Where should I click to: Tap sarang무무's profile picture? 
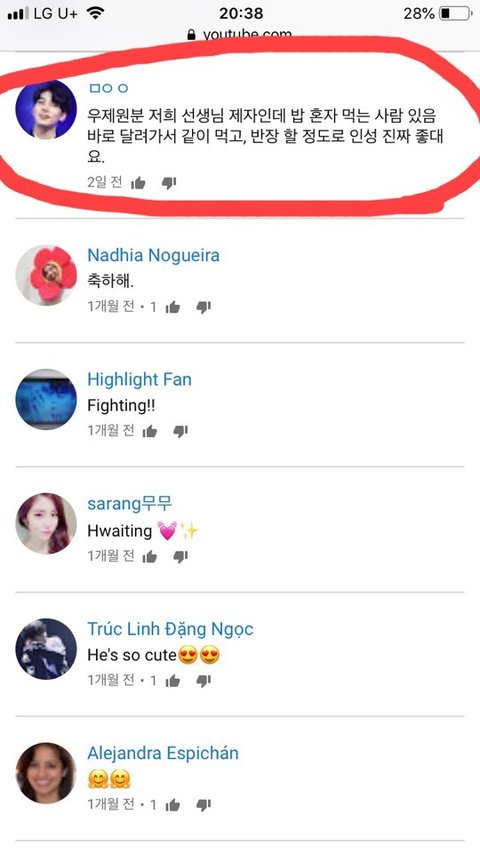tap(46, 524)
